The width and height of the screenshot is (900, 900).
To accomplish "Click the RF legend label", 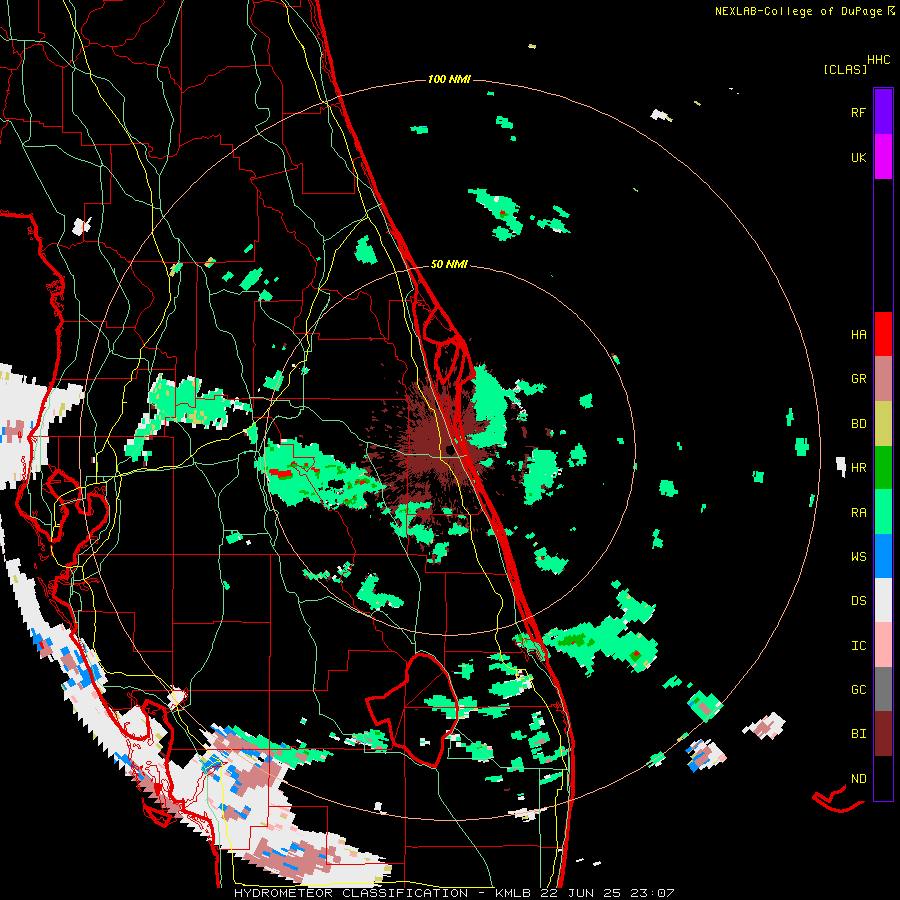I will pyautogui.click(x=859, y=112).
